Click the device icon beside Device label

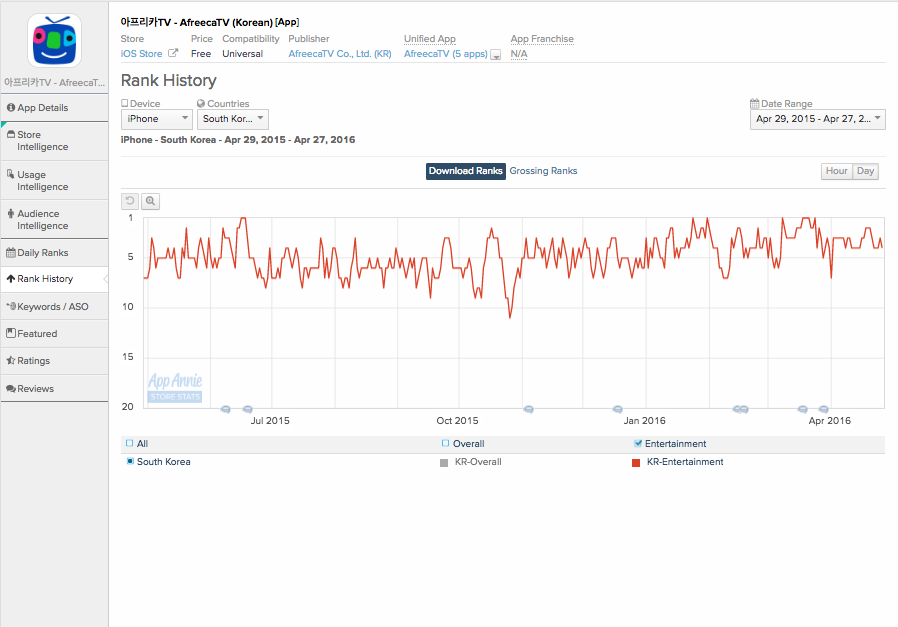point(125,103)
